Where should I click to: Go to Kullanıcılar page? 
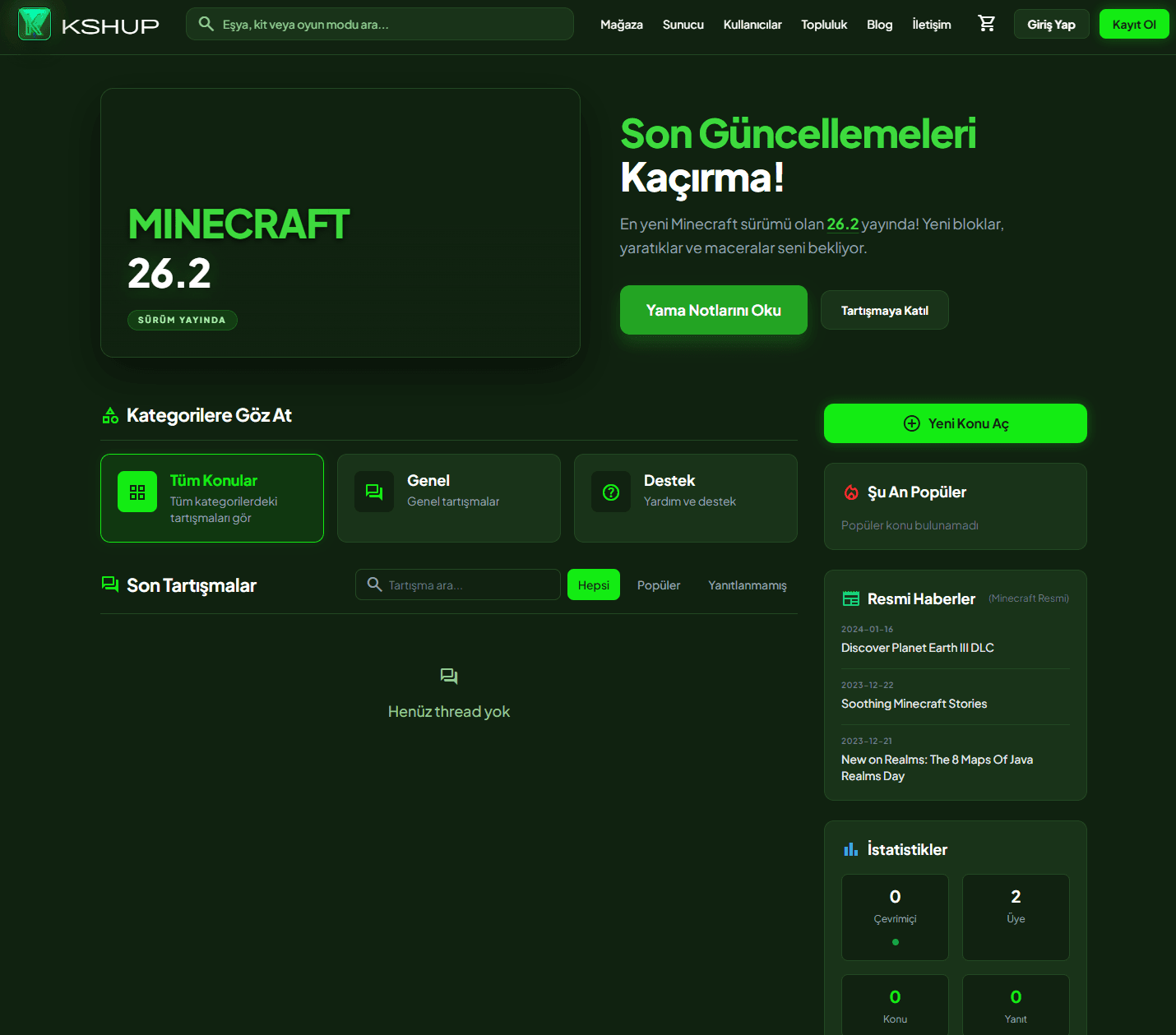pyautogui.click(x=752, y=25)
